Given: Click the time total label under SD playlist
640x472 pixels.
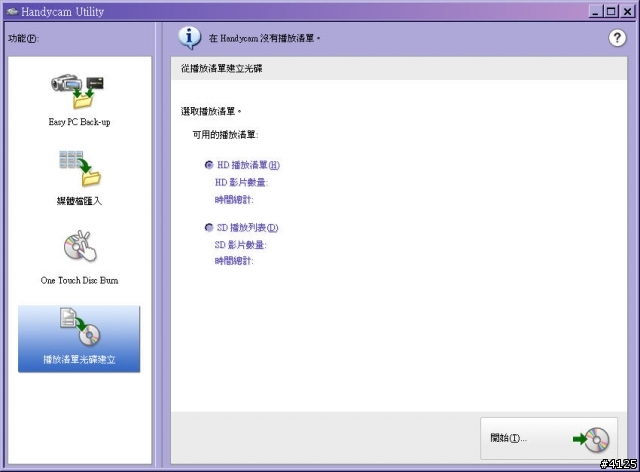Looking at the screenshot, I should [234, 261].
